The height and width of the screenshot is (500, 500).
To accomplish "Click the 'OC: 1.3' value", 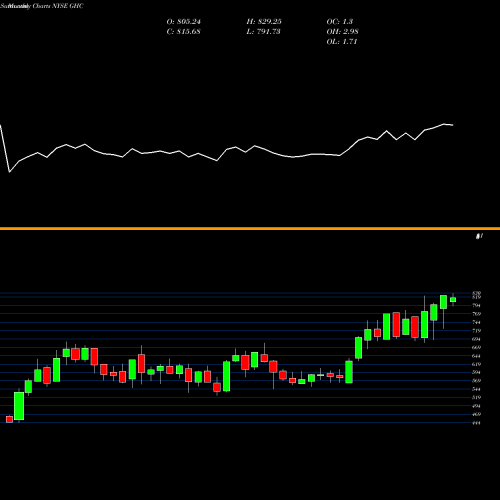I will click(339, 22).
